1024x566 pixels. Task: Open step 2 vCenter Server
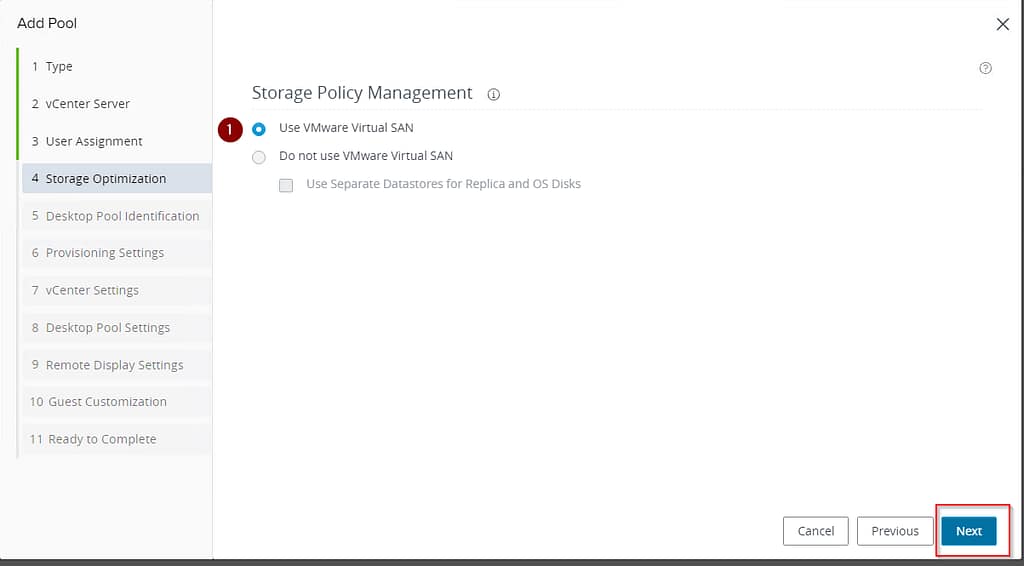pos(87,104)
